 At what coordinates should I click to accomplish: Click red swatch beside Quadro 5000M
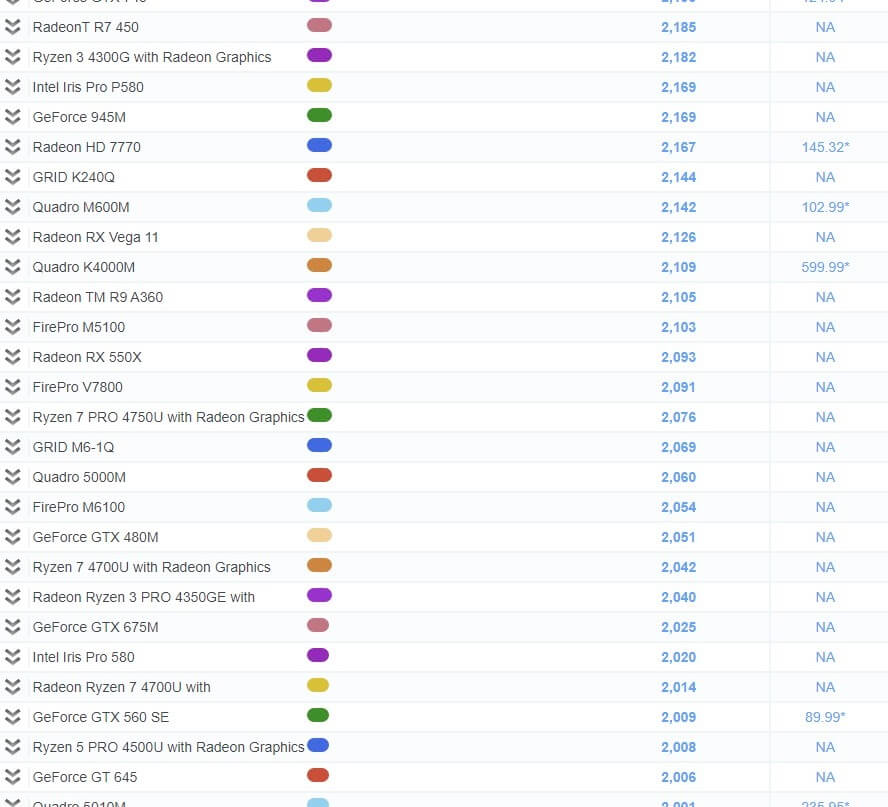click(319, 476)
